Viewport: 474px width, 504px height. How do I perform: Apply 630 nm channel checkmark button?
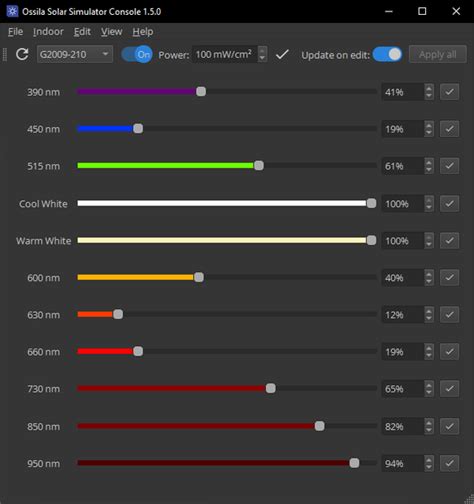tap(449, 314)
